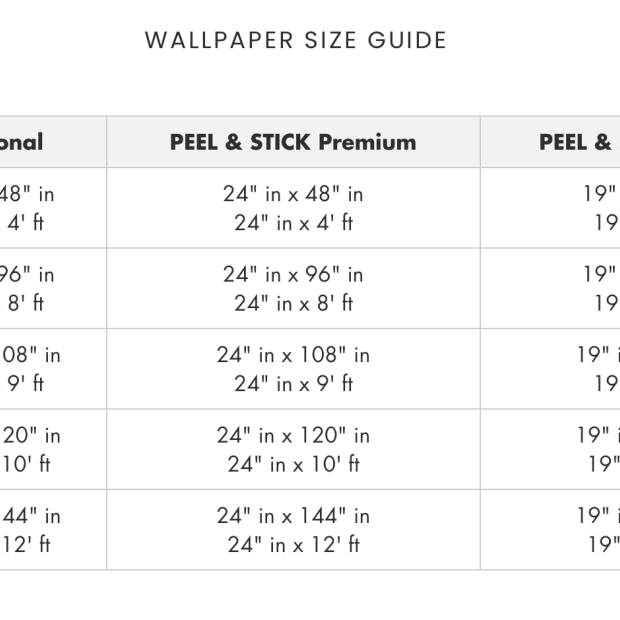The height and width of the screenshot is (620, 620).
Task: Select the 24" in x 12' ft line
Action: pyautogui.click(x=293, y=544)
